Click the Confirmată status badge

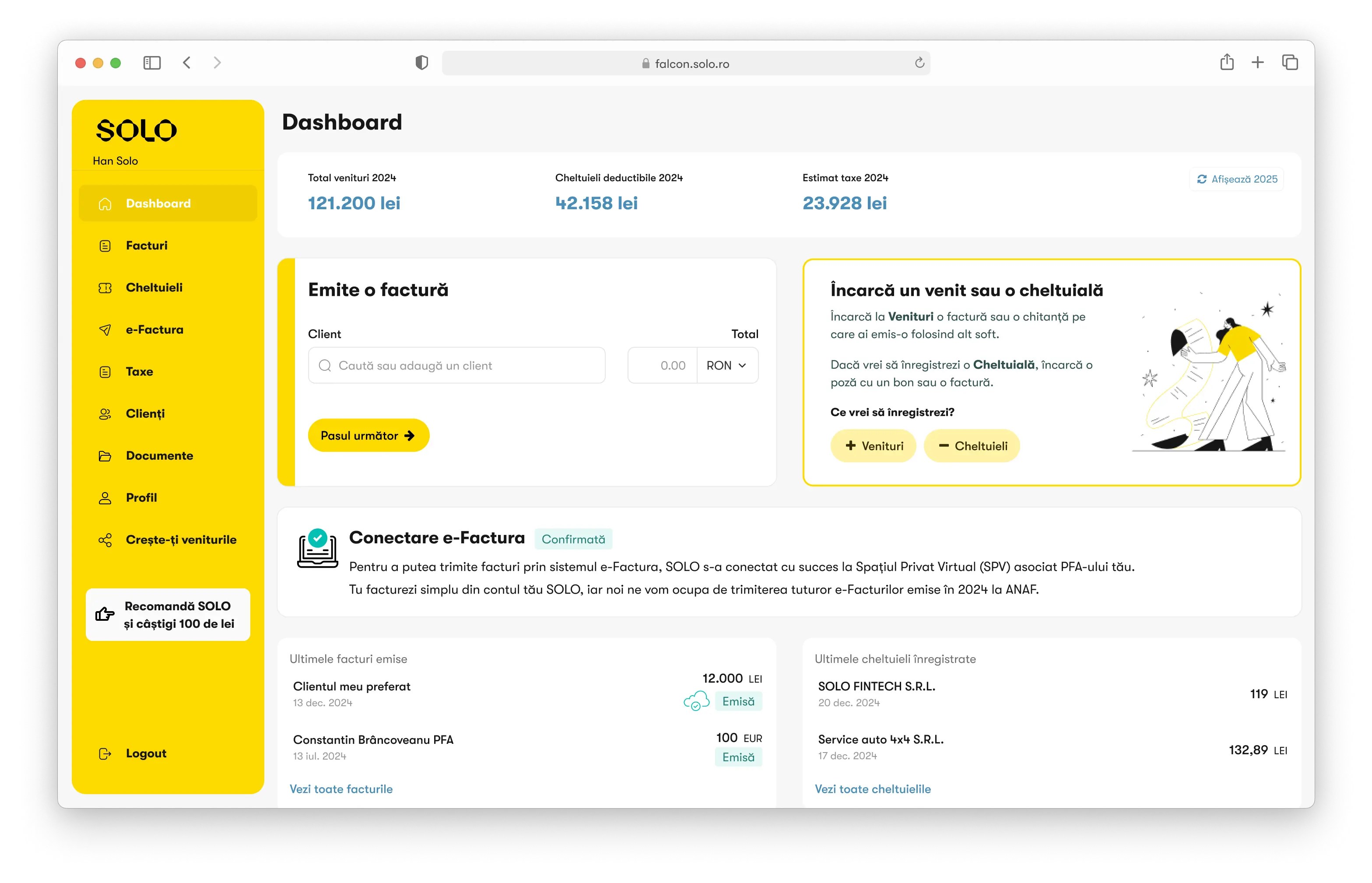coord(574,539)
